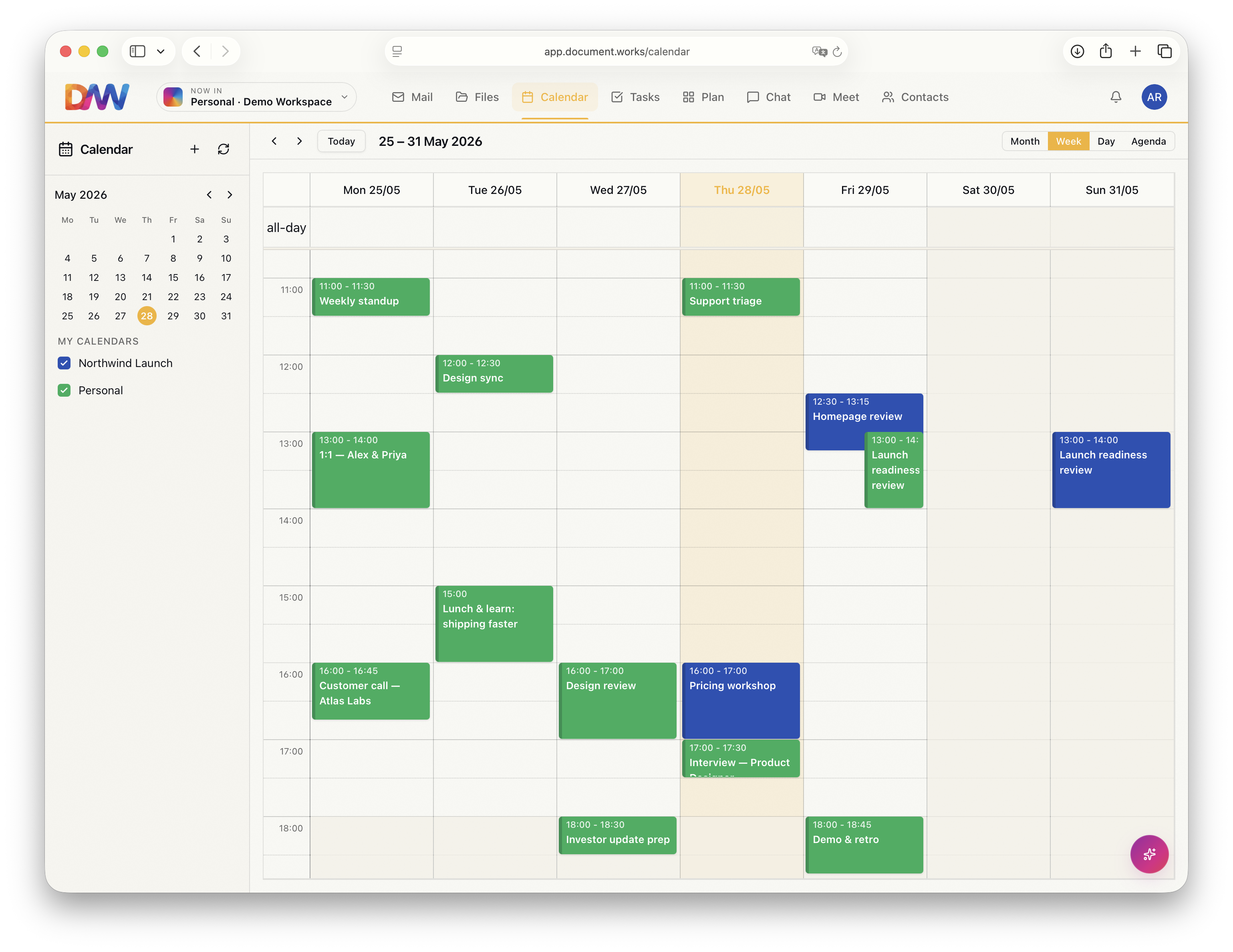Viewport: 1233px width, 952px height.
Task: Switch to Agenda view
Action: coord(1148,141)
